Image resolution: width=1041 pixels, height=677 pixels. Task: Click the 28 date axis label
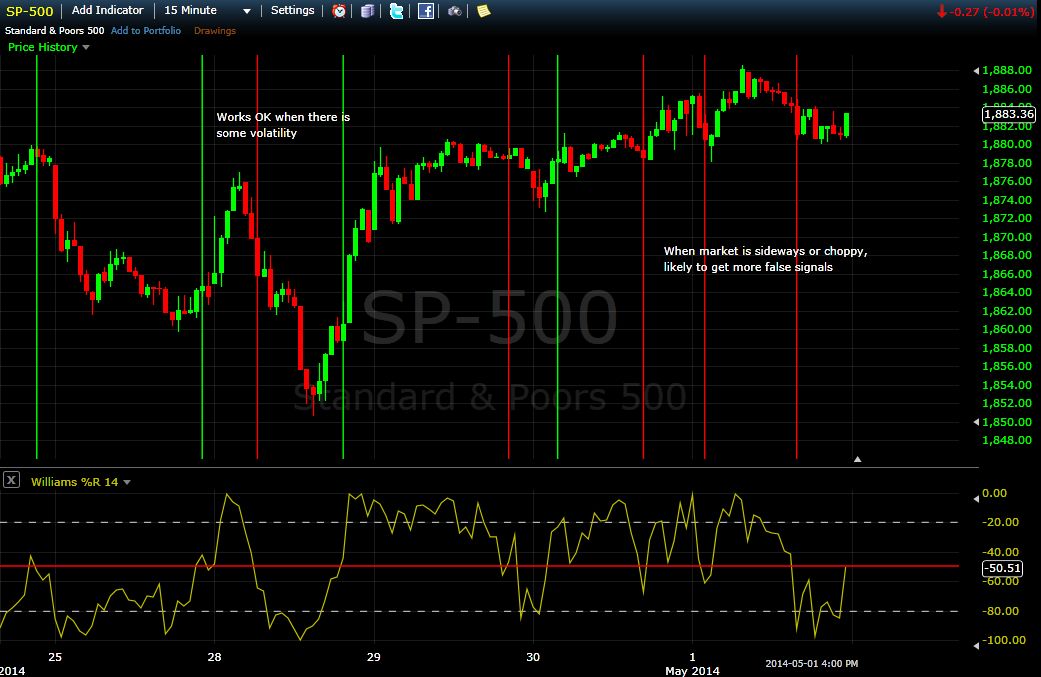click(x=214, y=657)
